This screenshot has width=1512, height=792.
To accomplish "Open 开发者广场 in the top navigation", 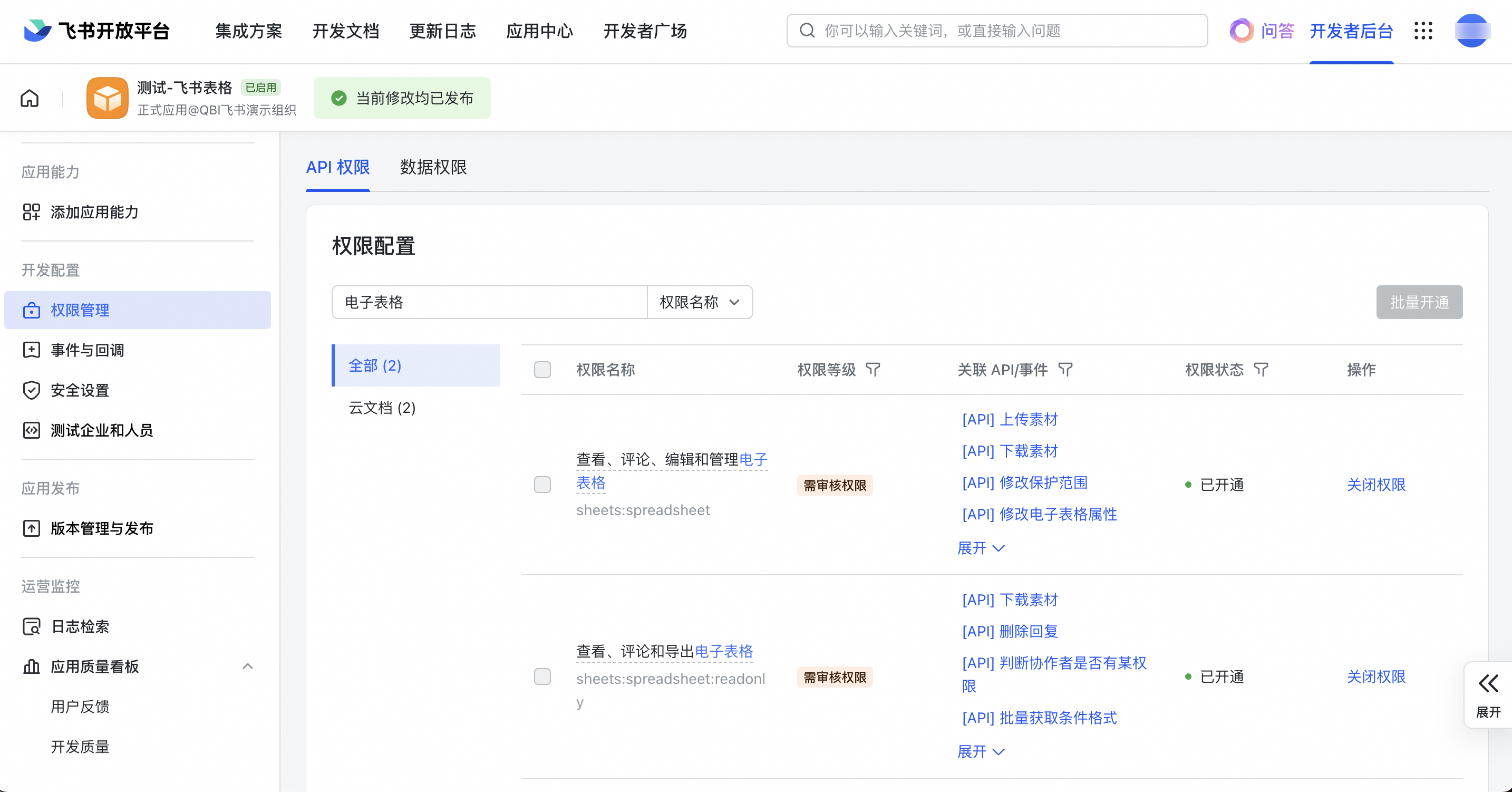I will [645, 31].
